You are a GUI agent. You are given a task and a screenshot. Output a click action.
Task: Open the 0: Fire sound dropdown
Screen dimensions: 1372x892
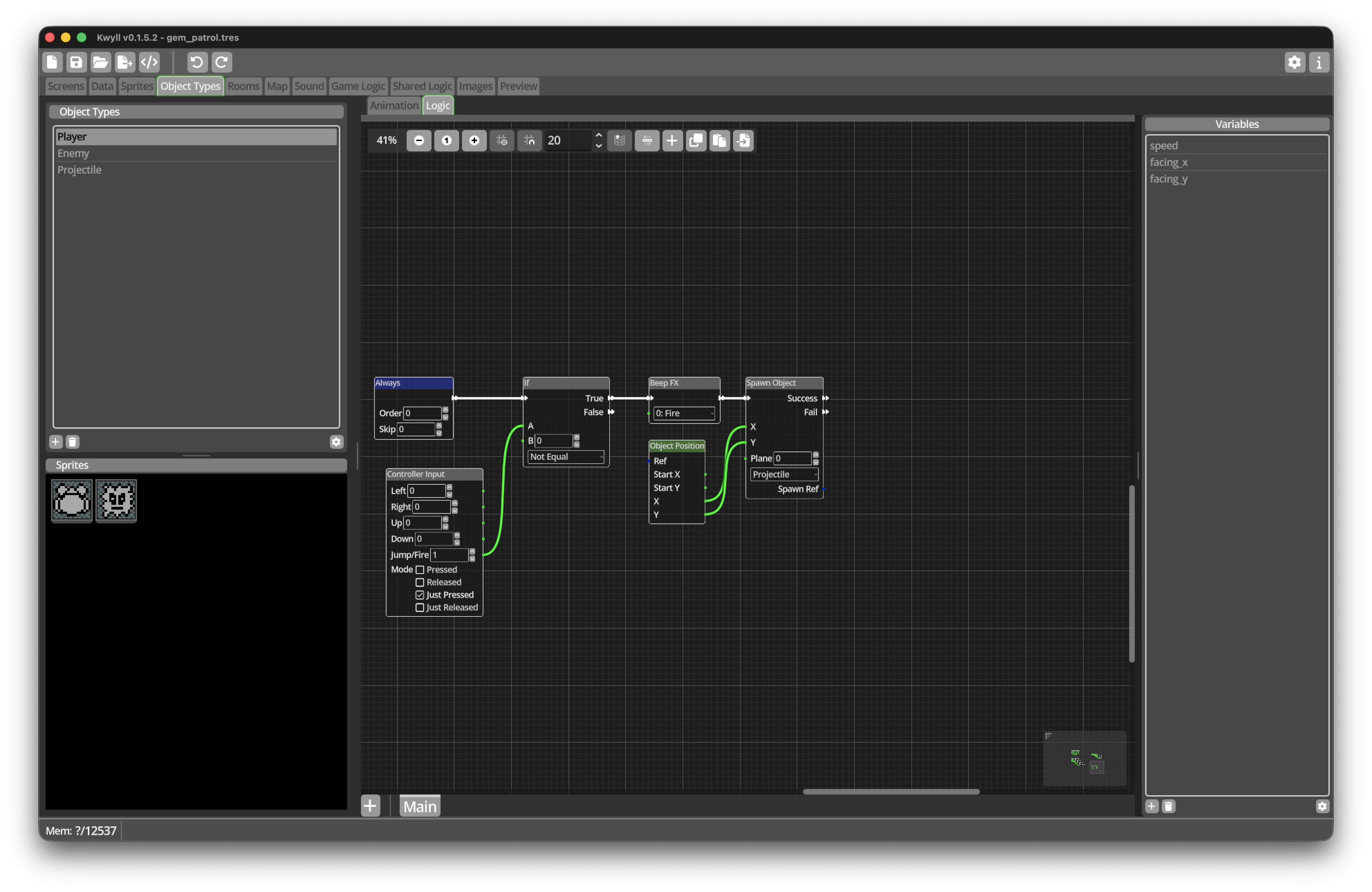[684, 414]
